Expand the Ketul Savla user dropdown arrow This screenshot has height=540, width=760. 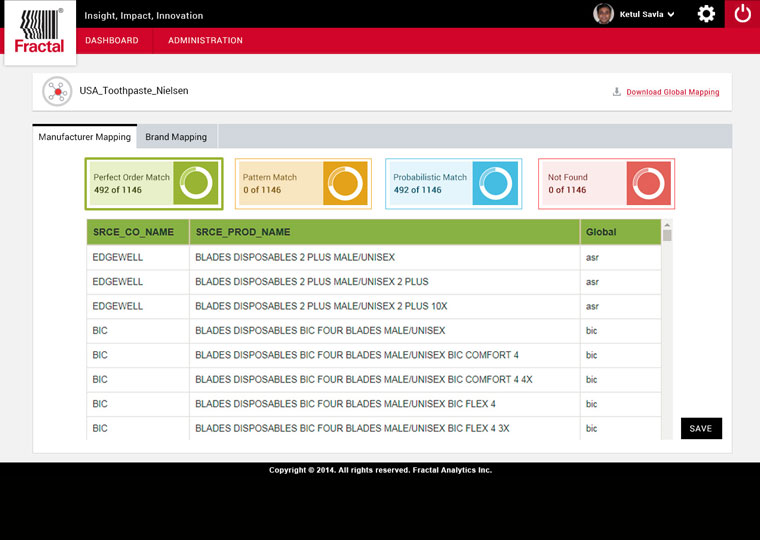coord(671,15)
